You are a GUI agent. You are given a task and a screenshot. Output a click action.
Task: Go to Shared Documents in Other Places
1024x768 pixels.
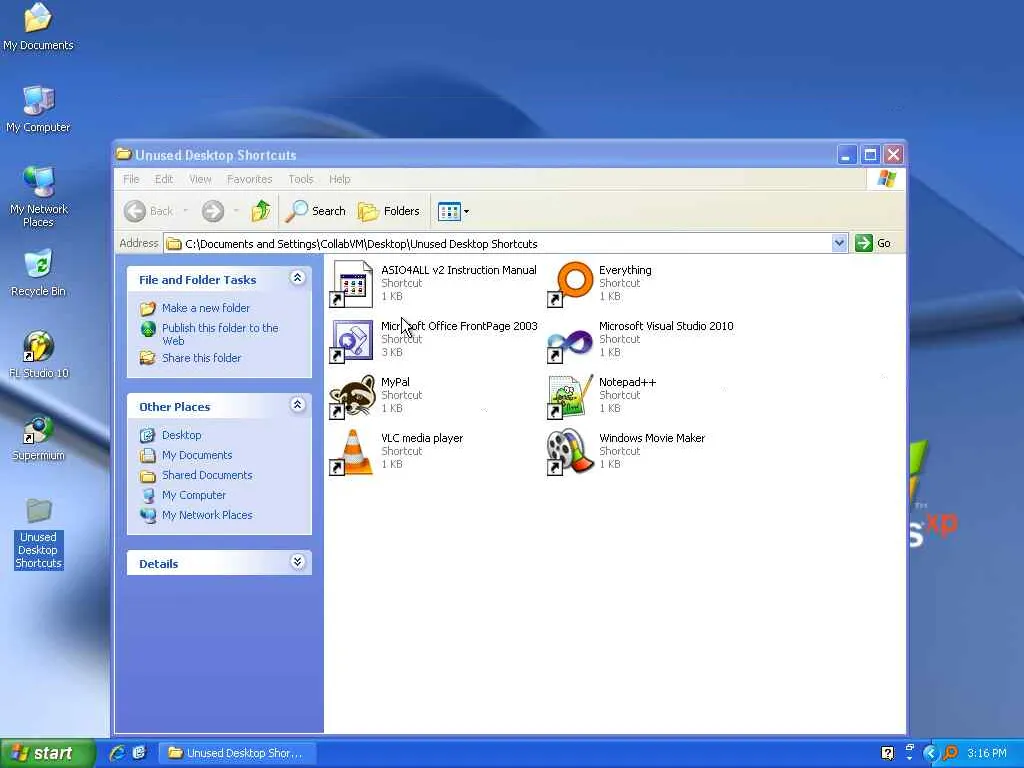(207, 475)
